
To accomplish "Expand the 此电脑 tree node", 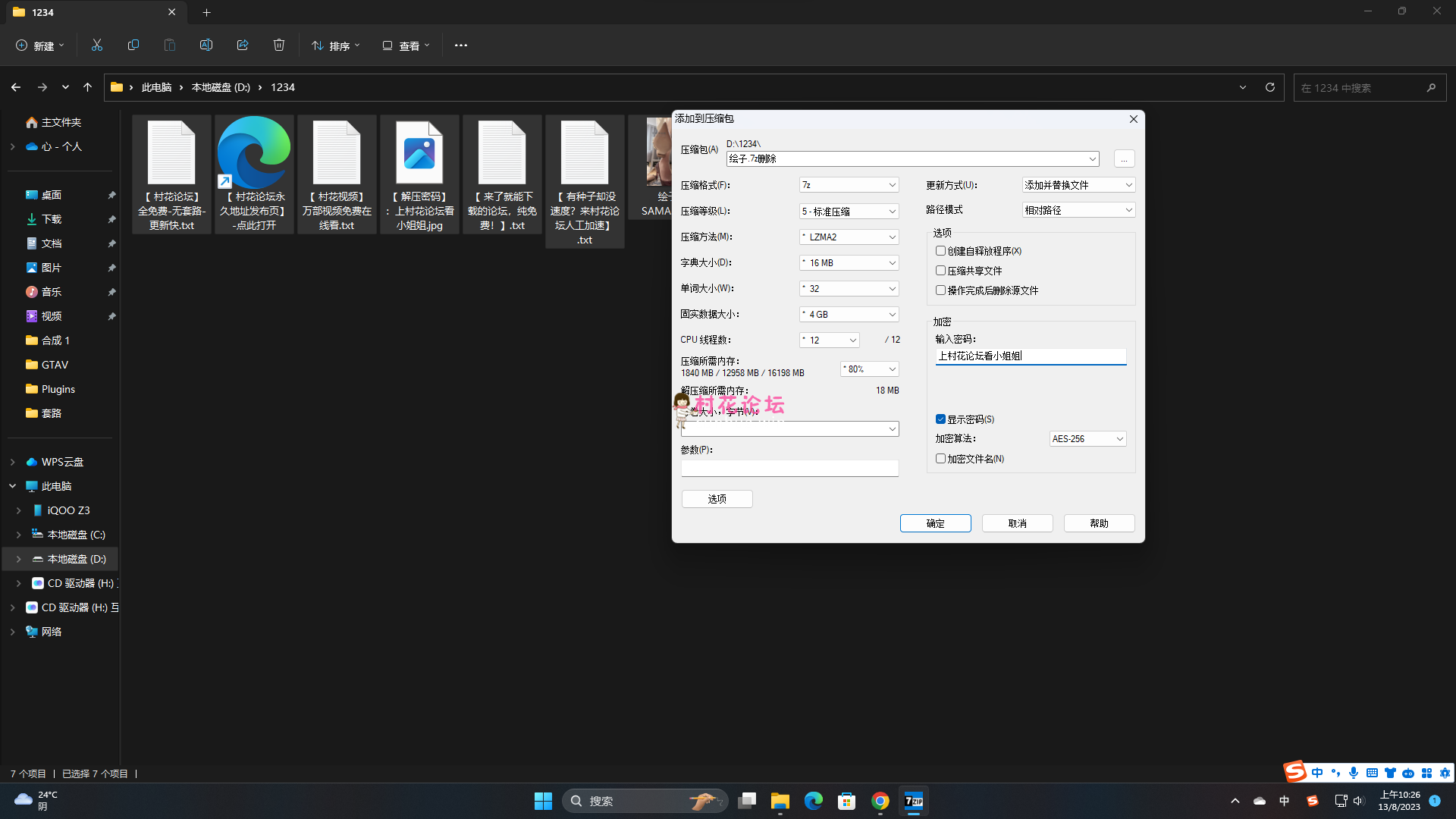I will click(13, 486).
